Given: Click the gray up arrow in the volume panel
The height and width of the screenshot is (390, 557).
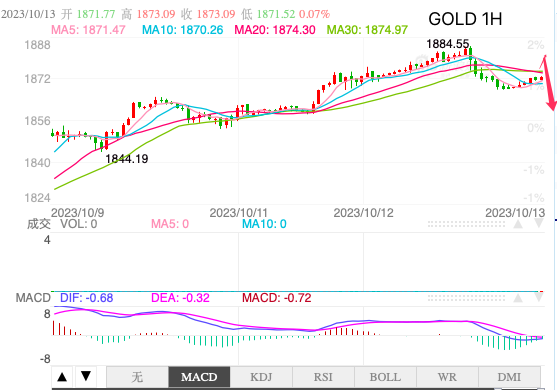Looking at the screenshot, I should (518, 224).
